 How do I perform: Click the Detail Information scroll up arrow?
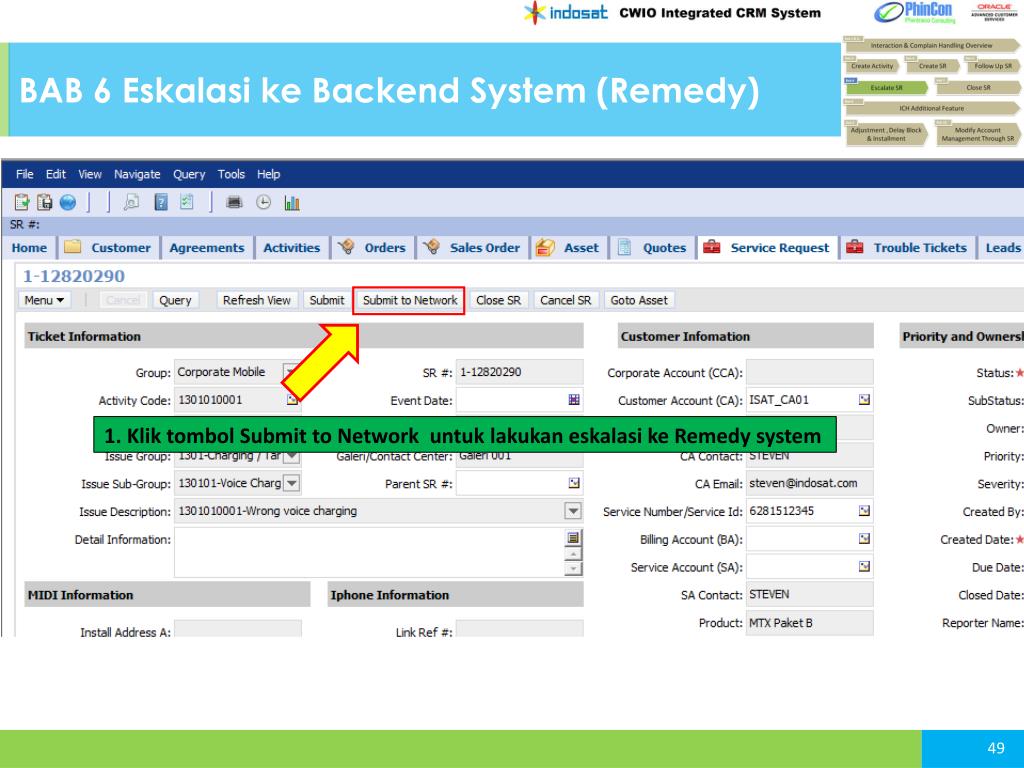[573, 554]
